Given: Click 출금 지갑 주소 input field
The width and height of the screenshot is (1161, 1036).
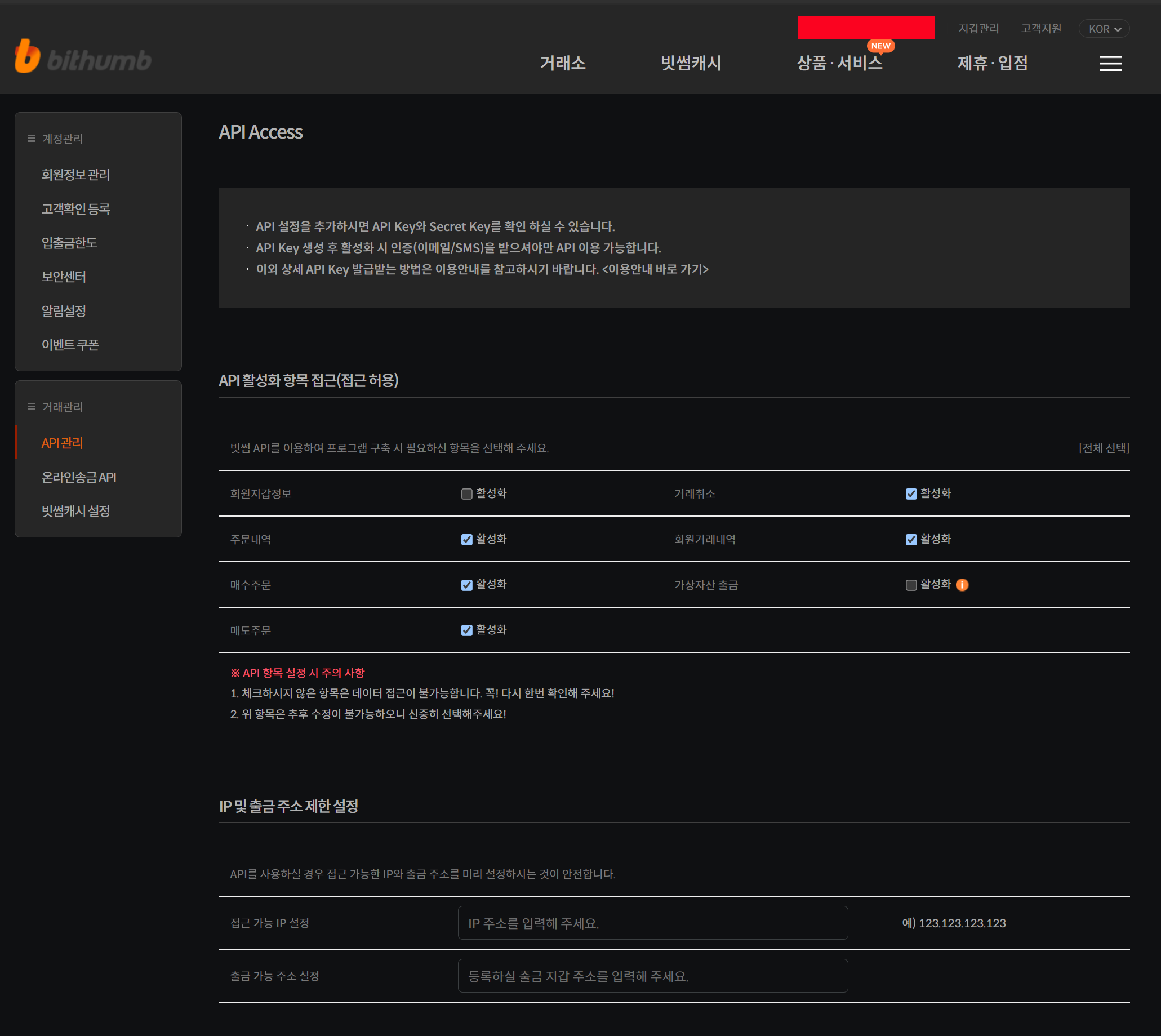Looking at the screenshot, I should click(652, 976).
